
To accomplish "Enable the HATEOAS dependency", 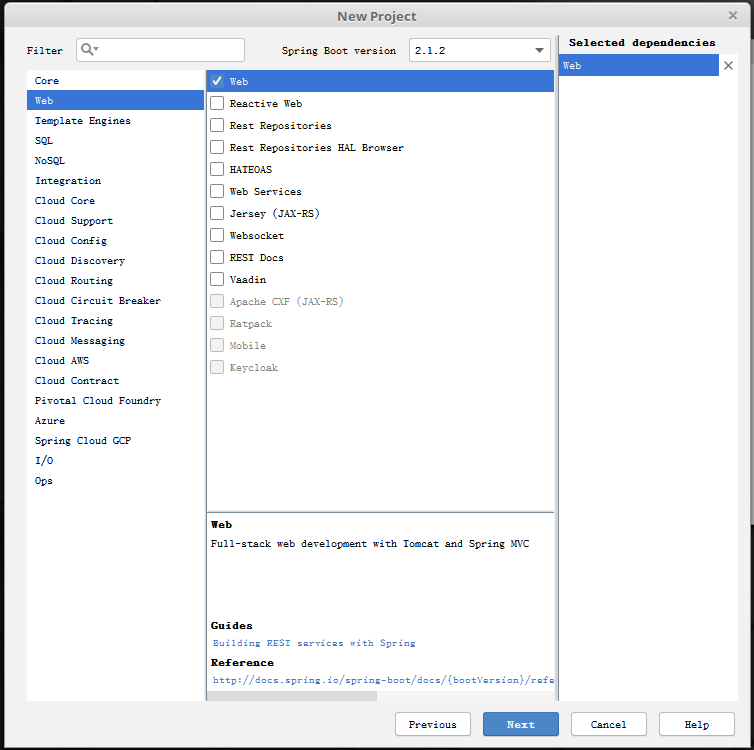I will tap(217, 169).
